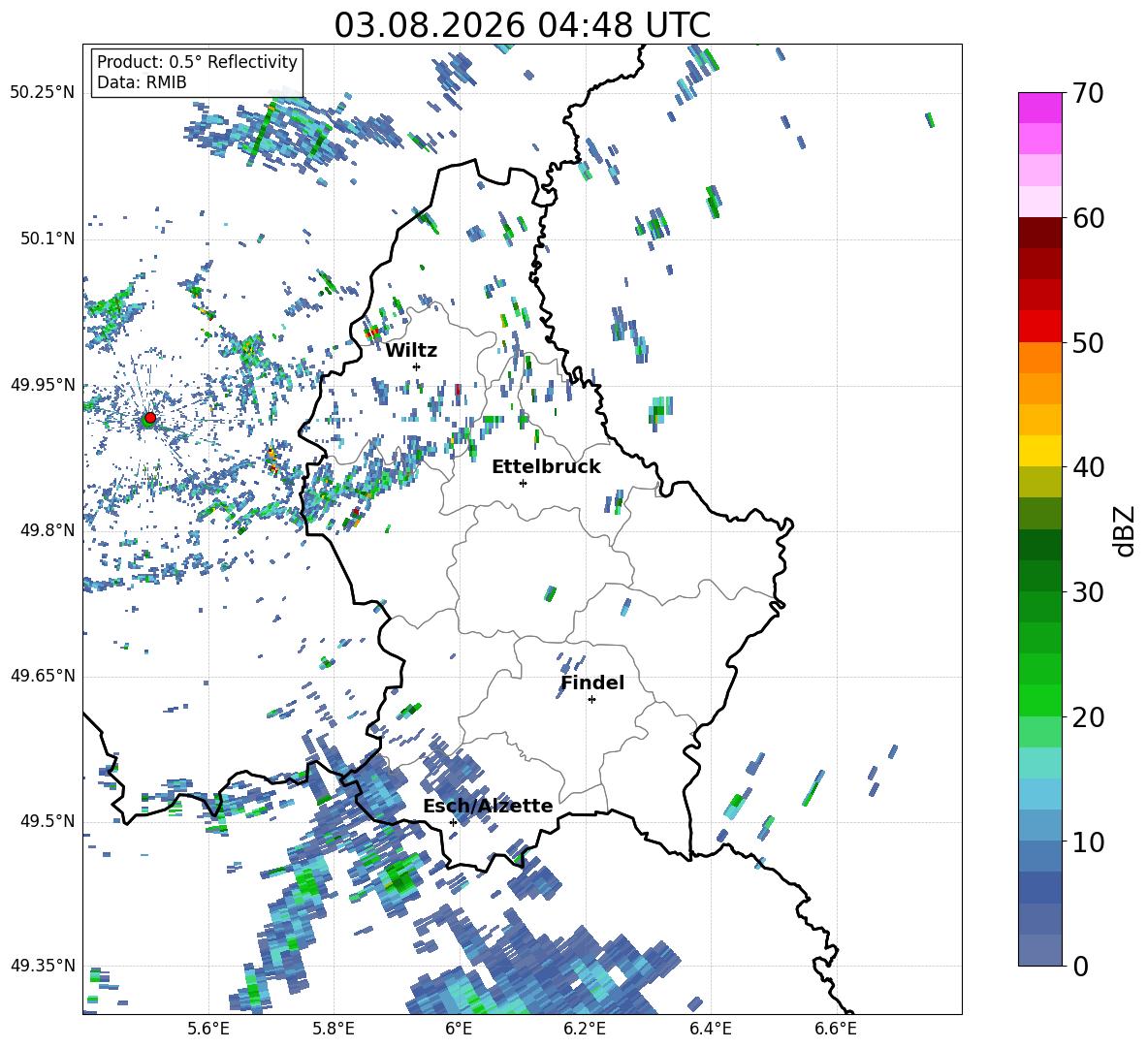
Task: Click the Wiltz city label
Action: pos(411,351)
